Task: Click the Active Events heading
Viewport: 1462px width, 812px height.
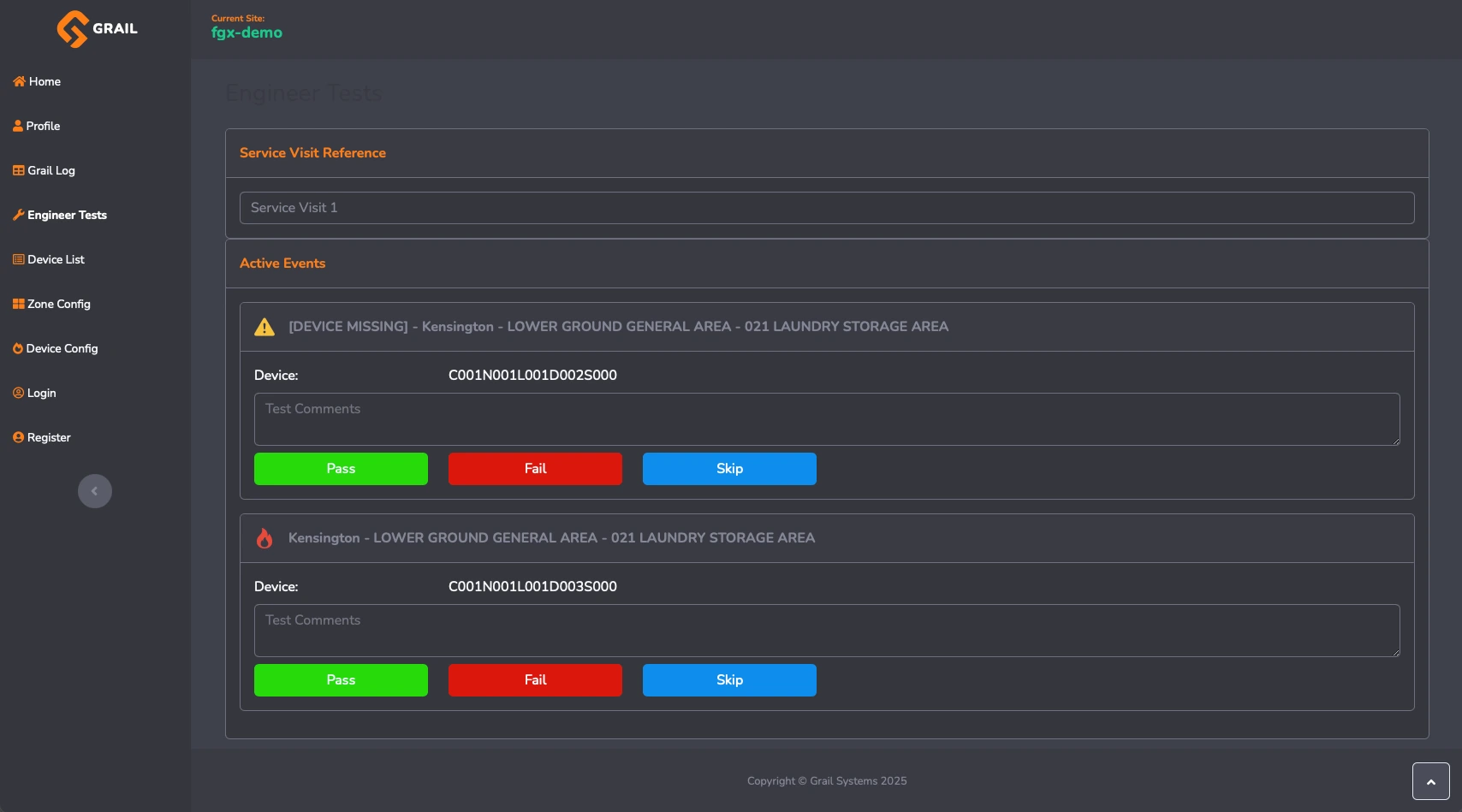Action: (282, 264)
